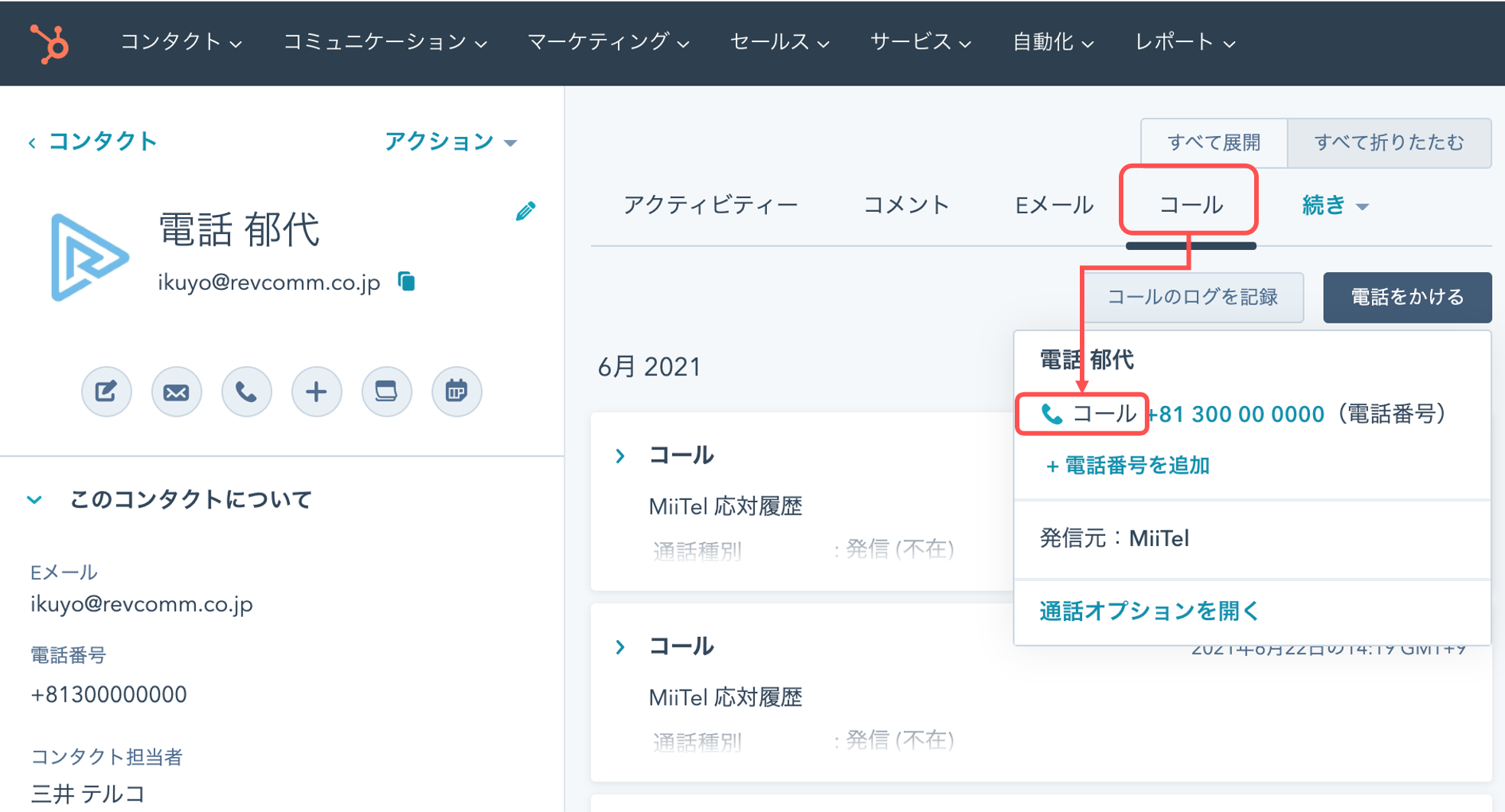This screenshot has height=812, width=1505.
Task: Open the マーケティング navigation menu
Action: pyautogui.click(x=608, y=42)
